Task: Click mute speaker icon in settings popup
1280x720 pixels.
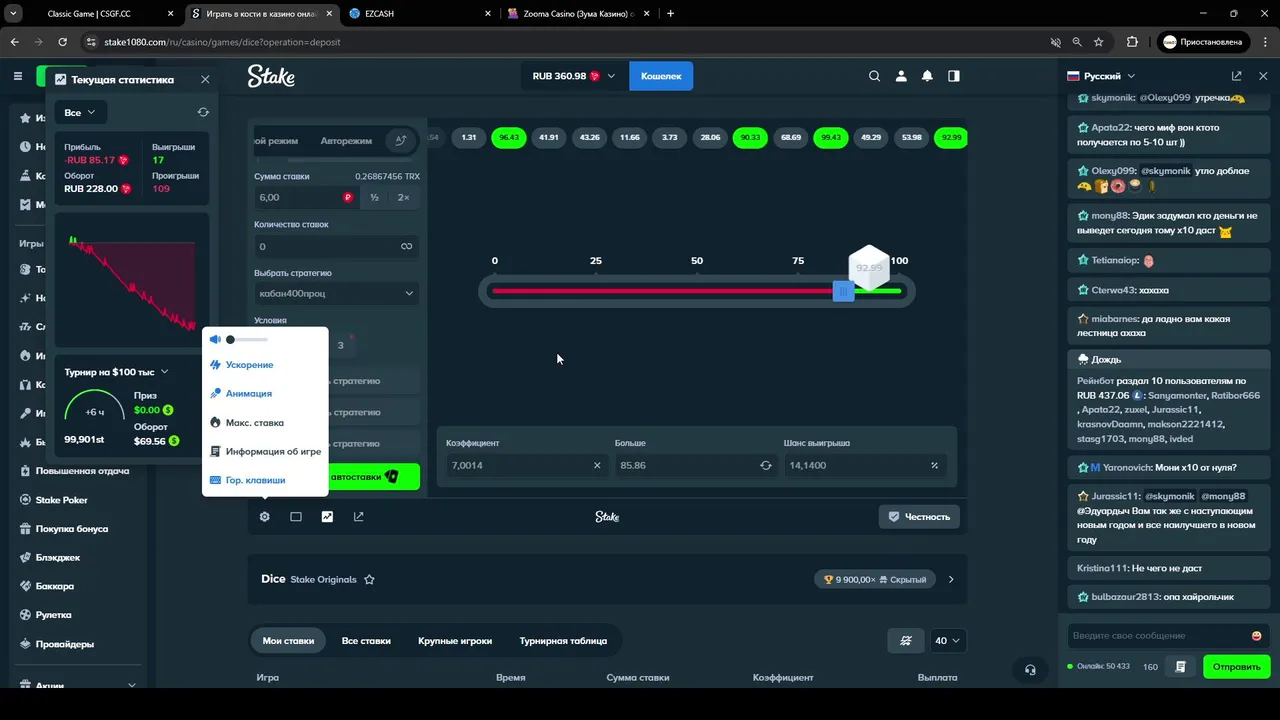Action: [215, 340]
